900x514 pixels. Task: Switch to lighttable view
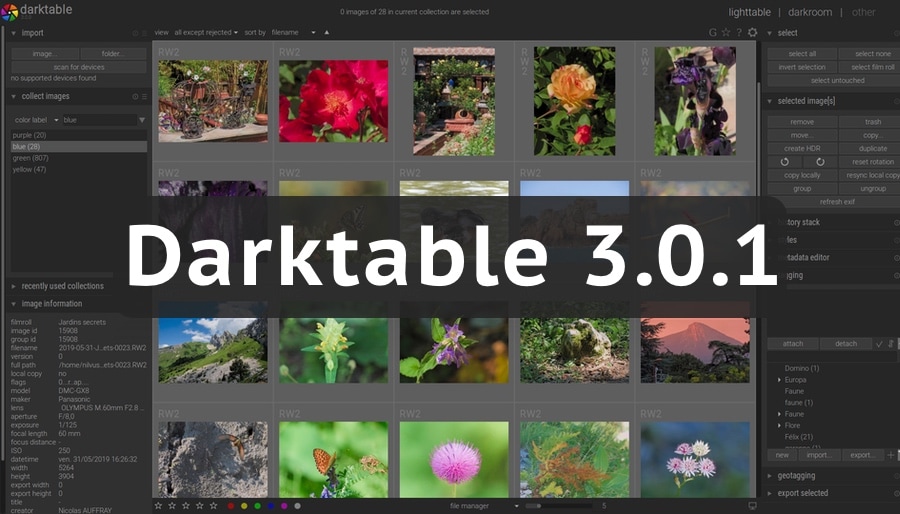coord(750,12)
